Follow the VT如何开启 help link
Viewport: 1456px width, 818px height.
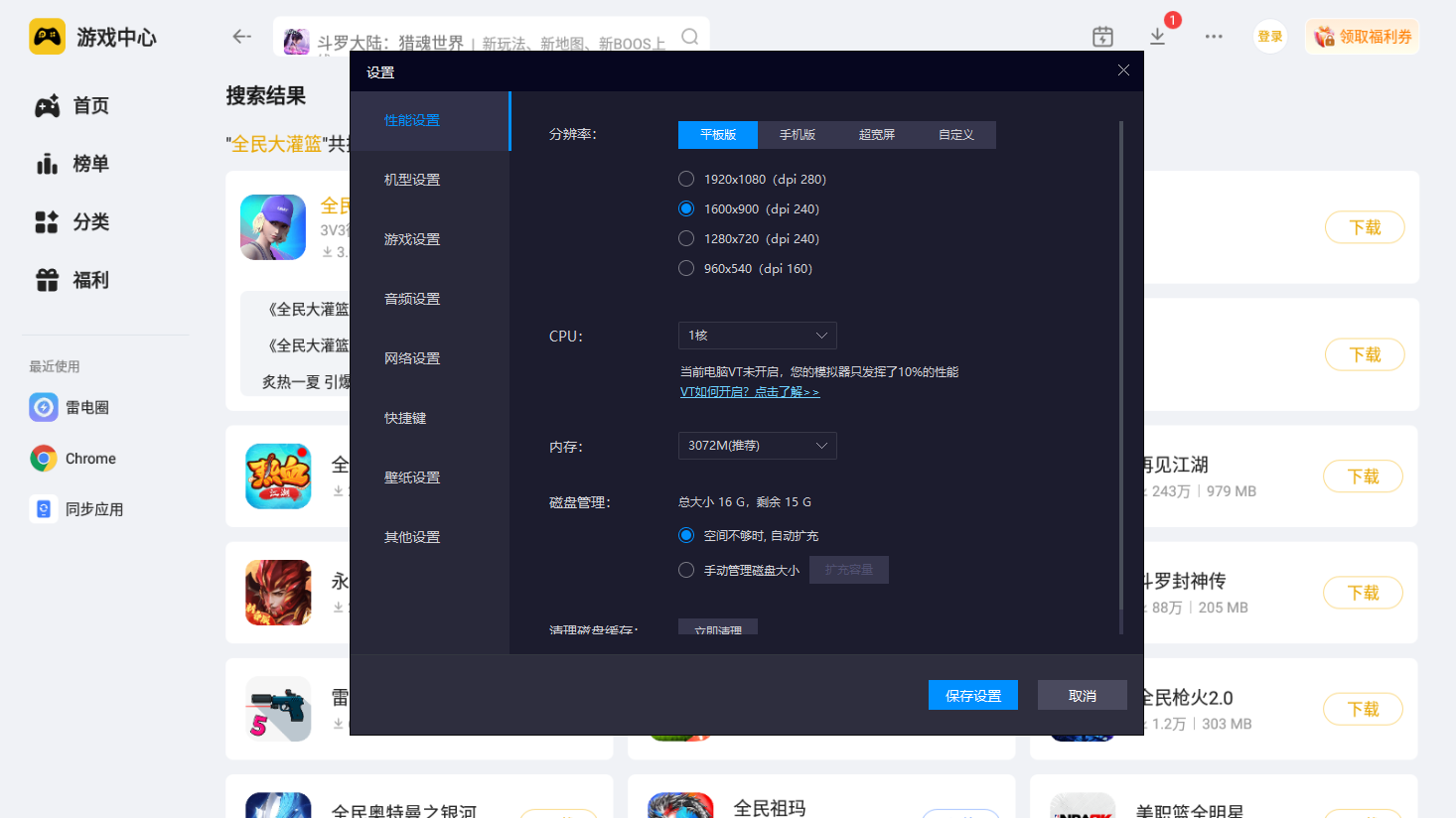coord(750,392)
